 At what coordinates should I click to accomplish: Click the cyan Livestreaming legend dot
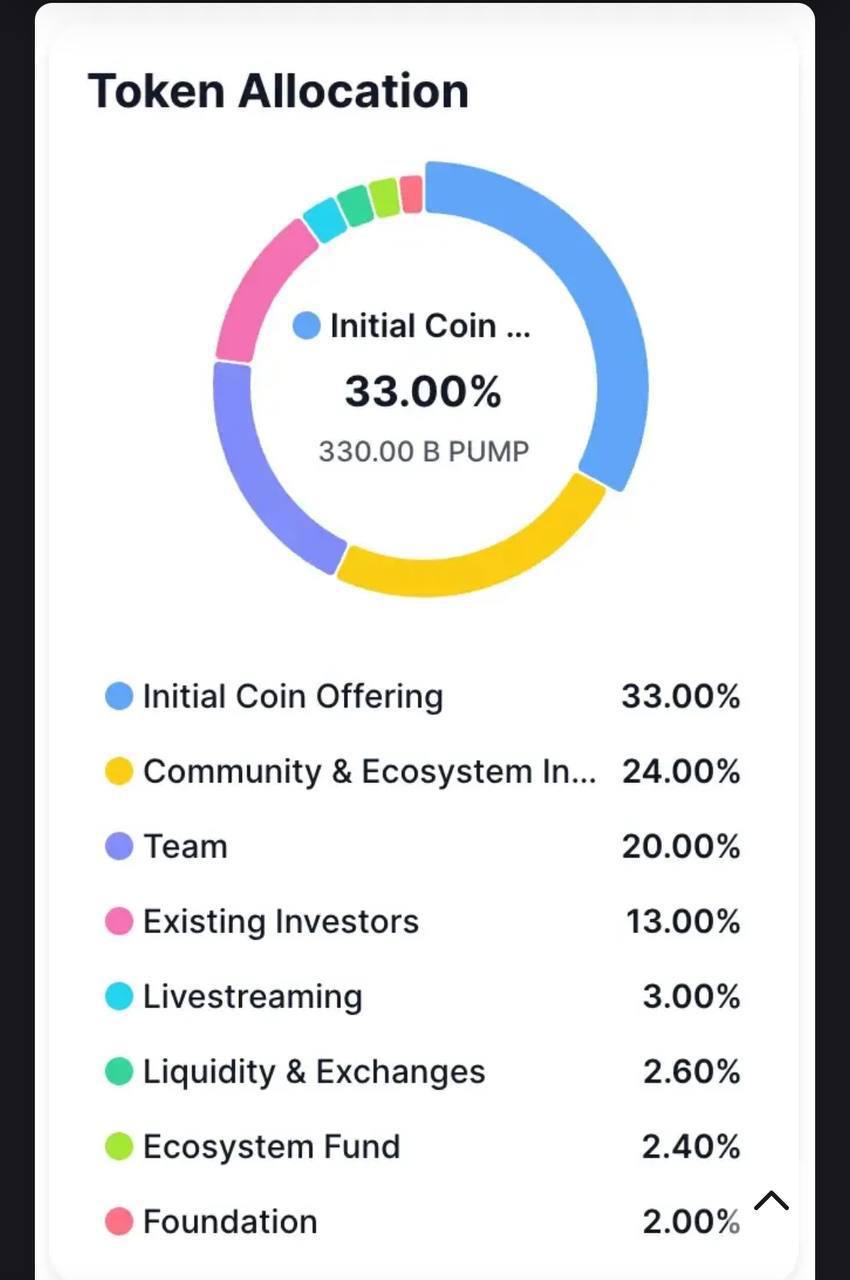119,996
